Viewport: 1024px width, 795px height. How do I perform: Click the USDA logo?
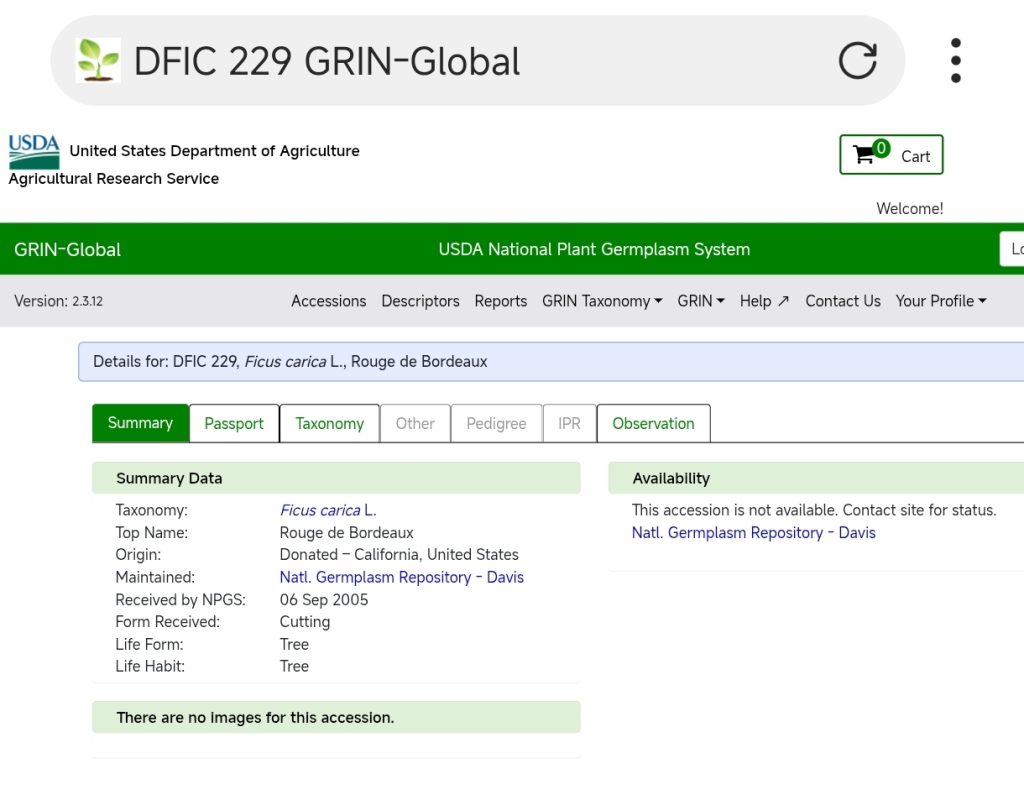[34, 152]
